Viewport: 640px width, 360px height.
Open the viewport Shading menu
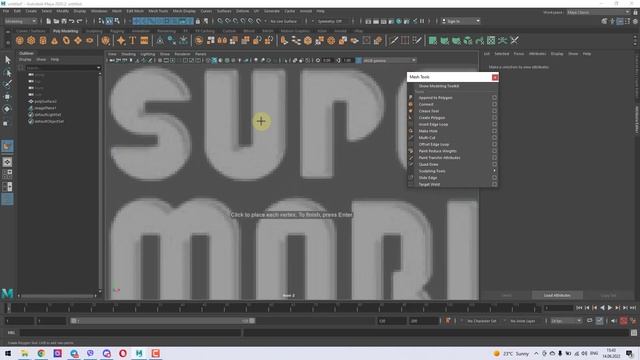(128, 54)
